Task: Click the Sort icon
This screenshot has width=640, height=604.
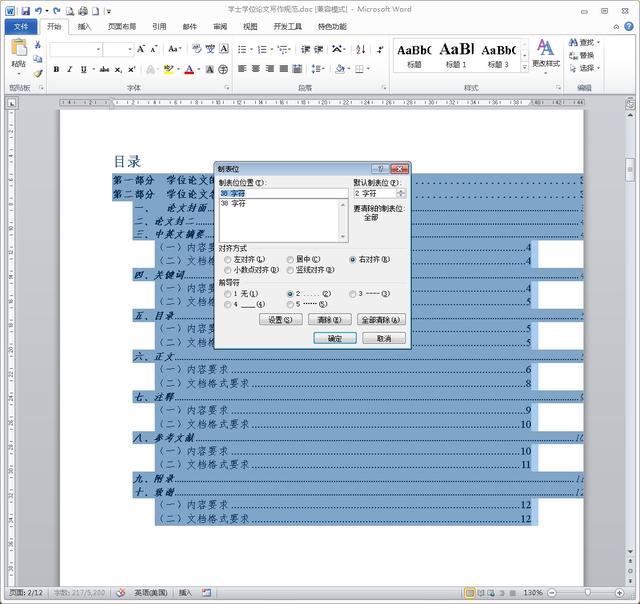Action: click(x=360, y=49)
